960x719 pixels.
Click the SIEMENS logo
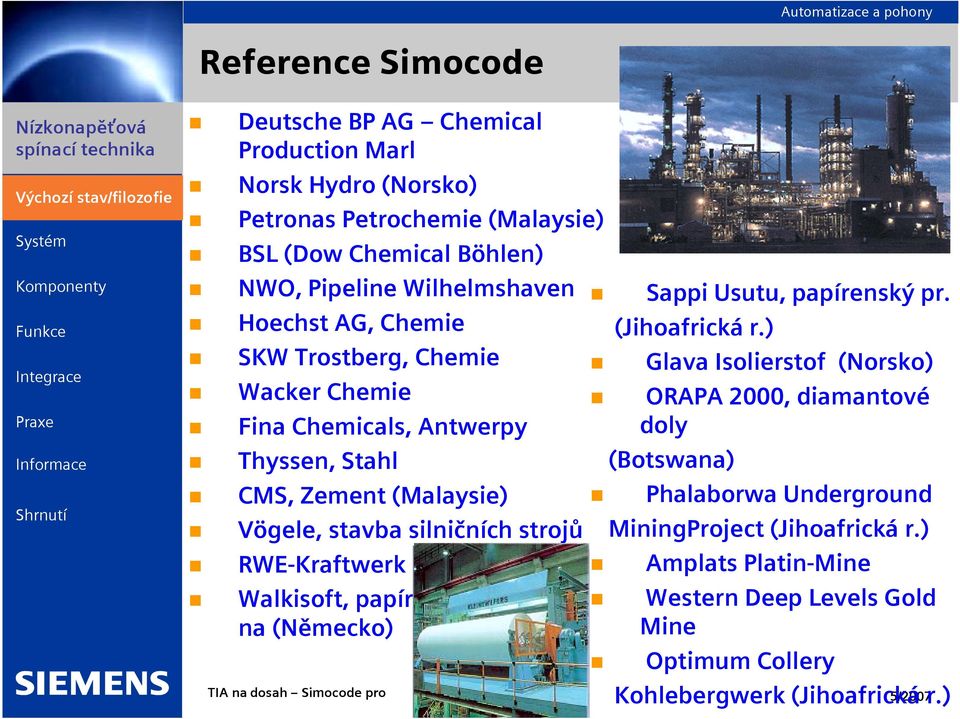92,683
